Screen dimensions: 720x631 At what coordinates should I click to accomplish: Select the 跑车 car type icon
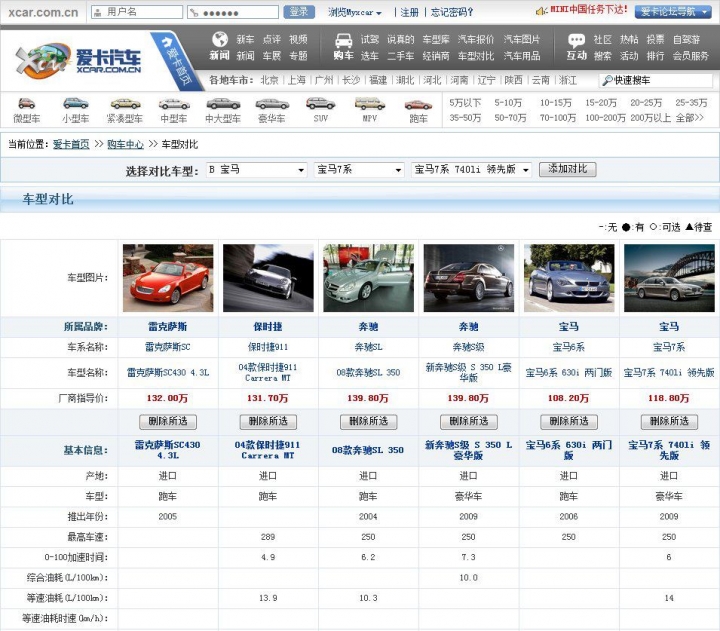[418, 105]
